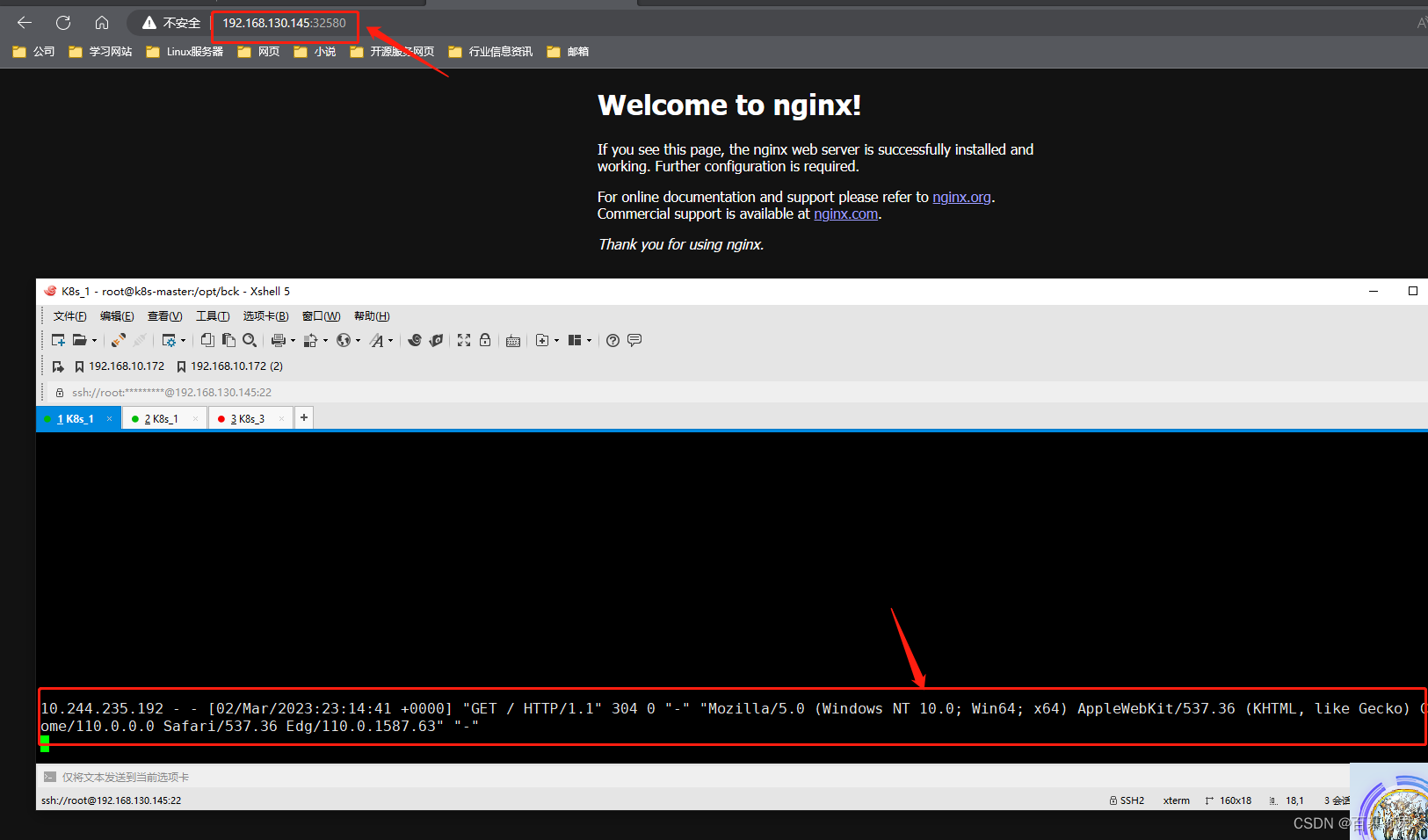Open the Linux服务器 bookmarks folder

coord(185,52)
